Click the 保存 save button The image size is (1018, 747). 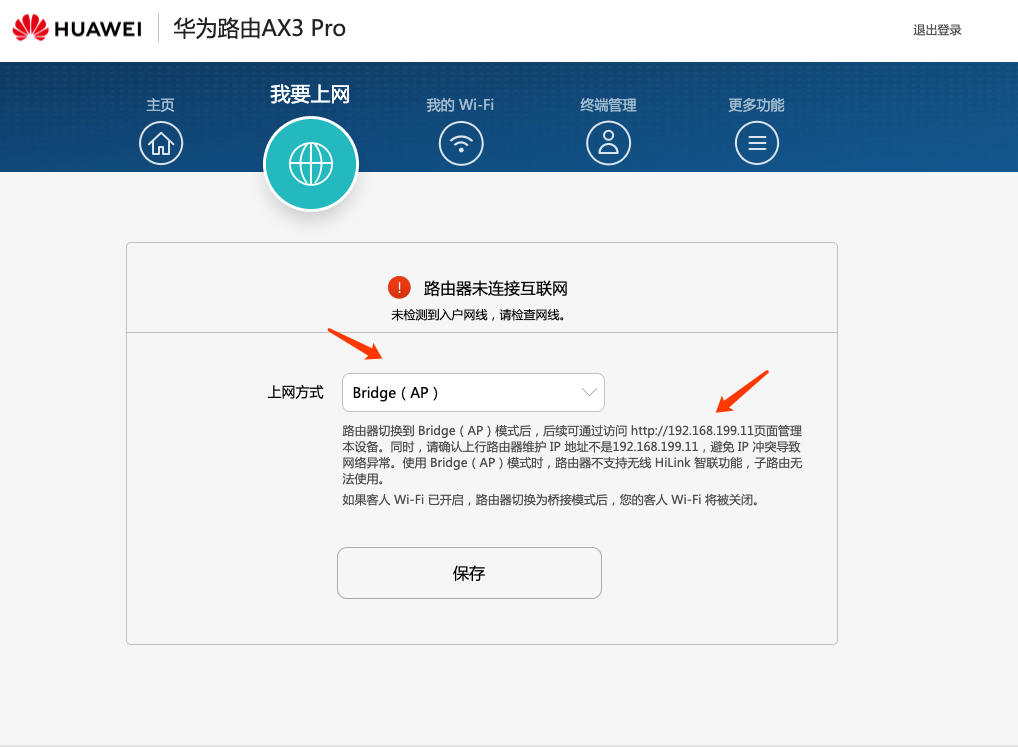(x=469, y=573)
